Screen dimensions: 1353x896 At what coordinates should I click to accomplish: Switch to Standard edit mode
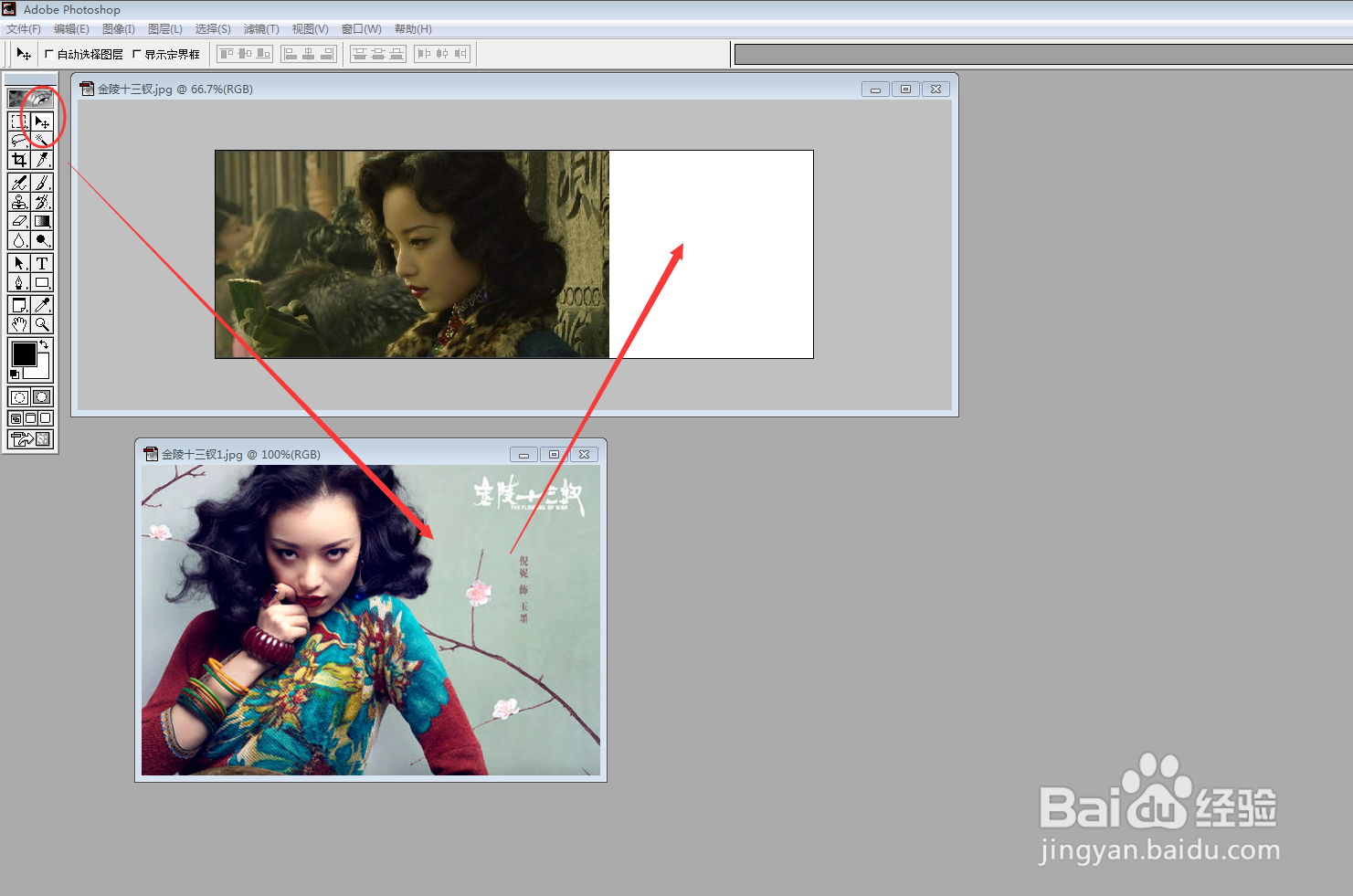tap(19, 397)
